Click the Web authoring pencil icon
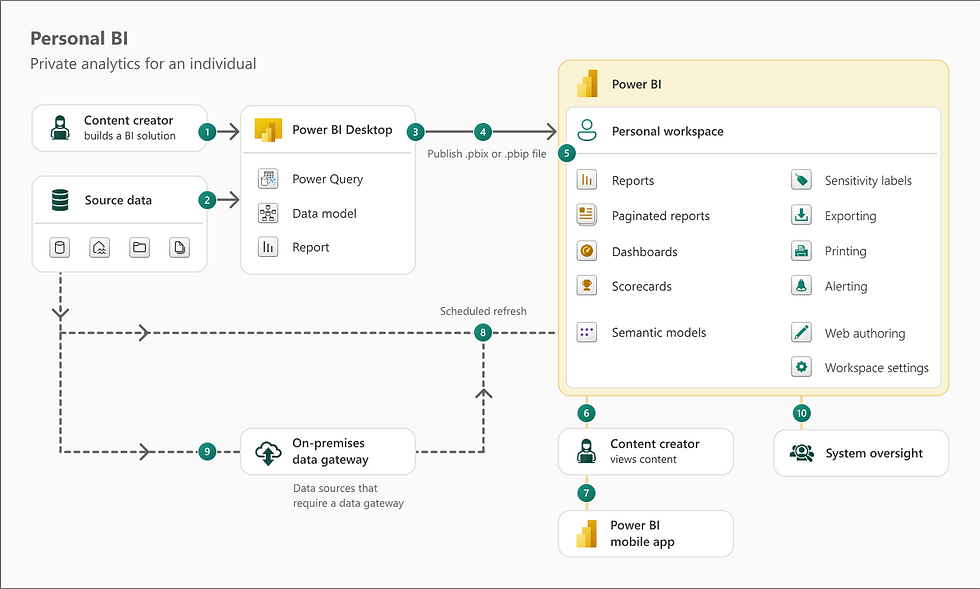The image size is (980, 589). 801,332
